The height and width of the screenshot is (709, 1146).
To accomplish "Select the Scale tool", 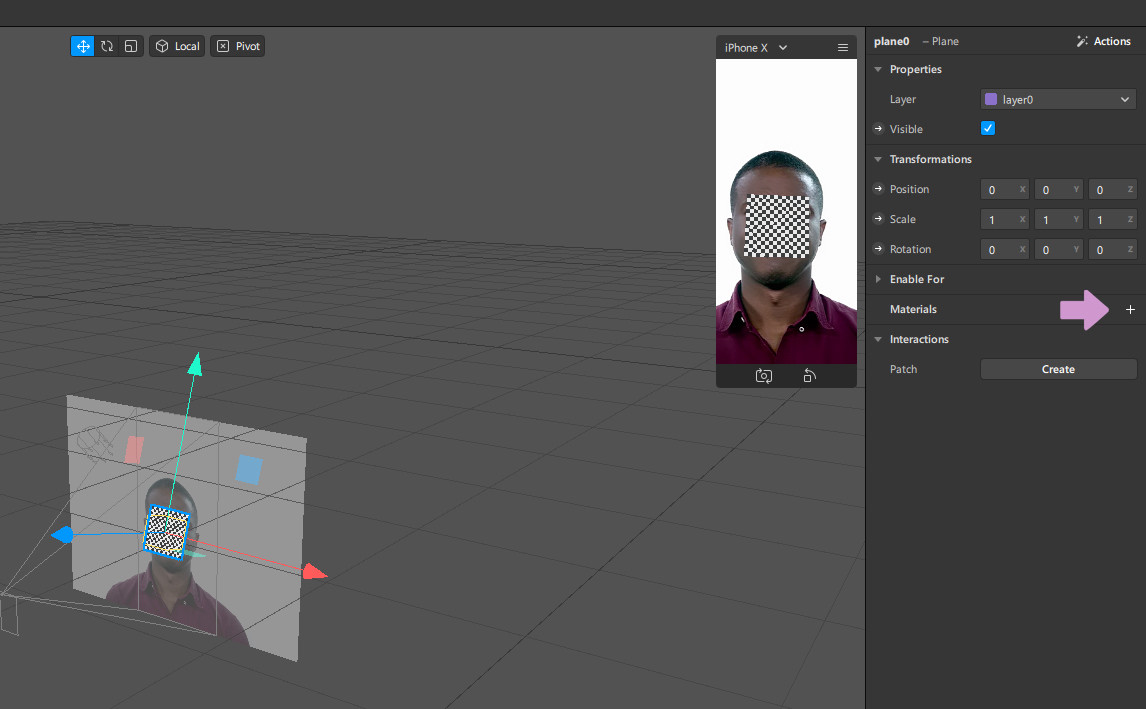I will pyautogui.click(x=131, y=46).
